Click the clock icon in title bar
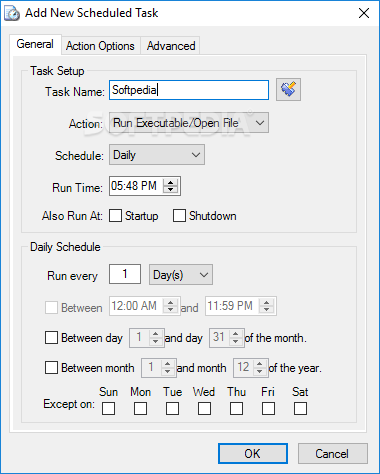This screenshot has height=474, width=380. 12,13
